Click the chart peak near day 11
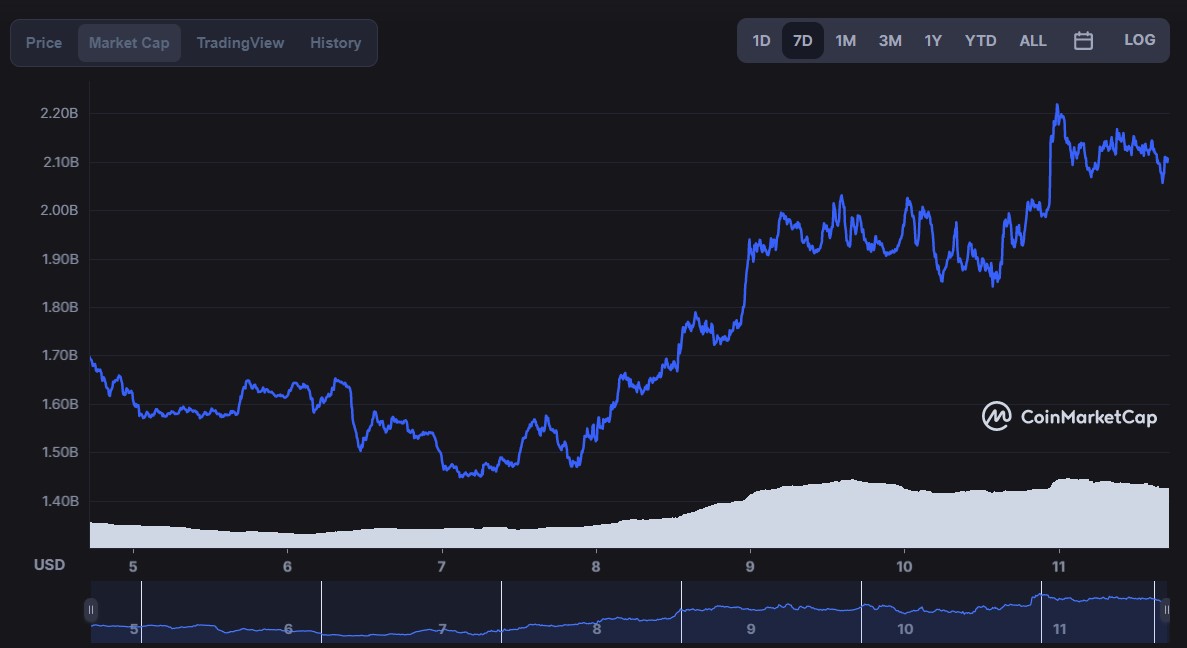This screenshot has width=1187, height=648. (1057, 106)
